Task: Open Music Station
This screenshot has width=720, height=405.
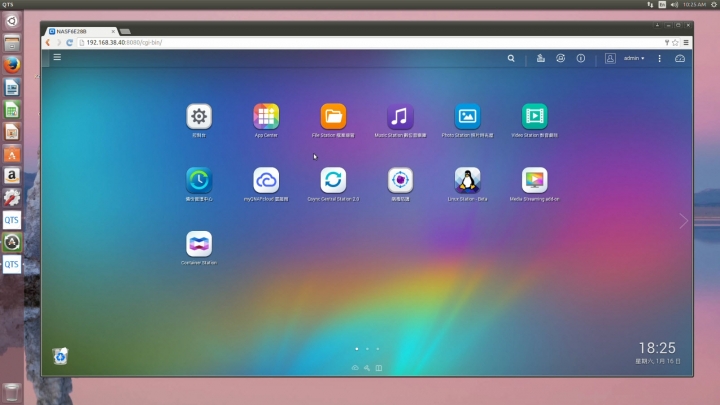Action: (400, 116)
